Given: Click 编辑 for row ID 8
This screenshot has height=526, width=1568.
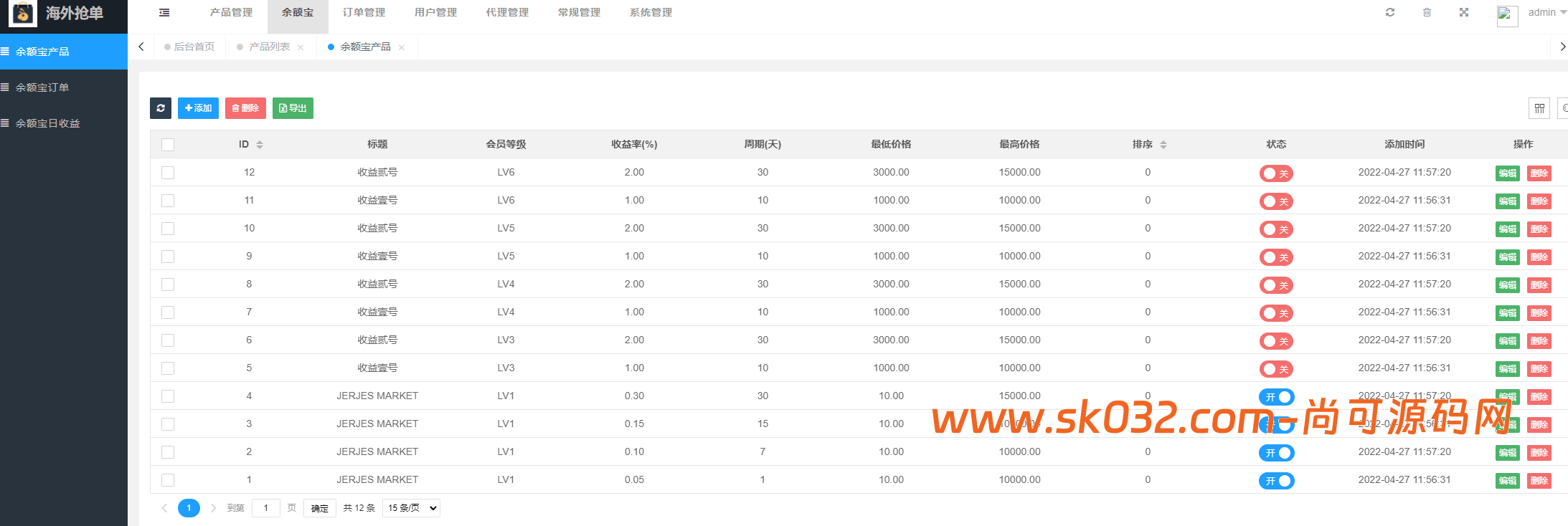Looking at the screenshot, I should pyautogui.click(x=1508, y=285).
